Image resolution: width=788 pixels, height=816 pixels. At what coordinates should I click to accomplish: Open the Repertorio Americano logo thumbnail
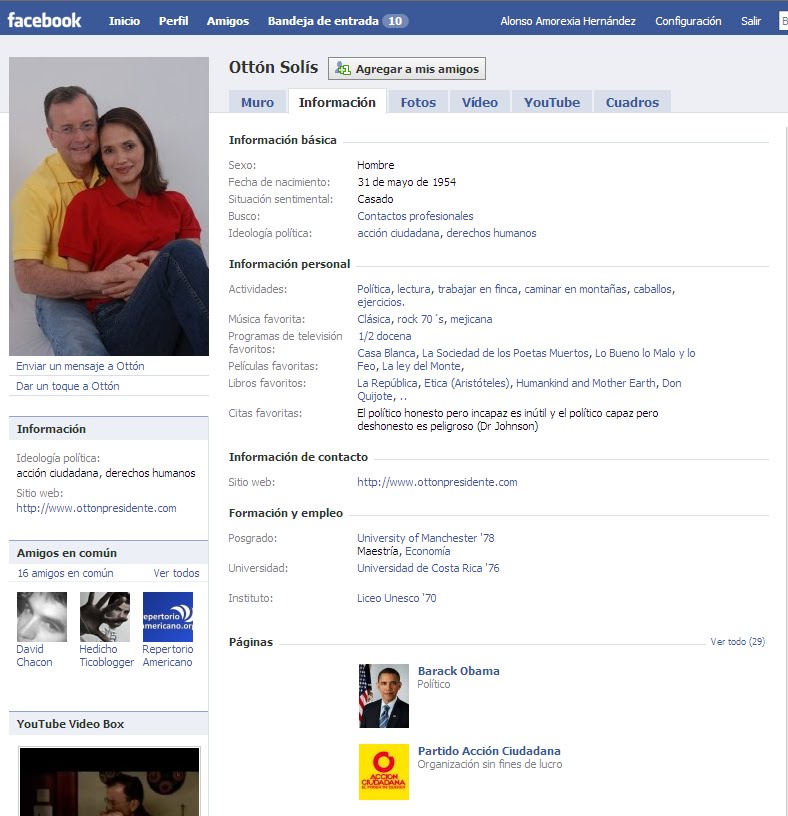[x=168, y=617]
